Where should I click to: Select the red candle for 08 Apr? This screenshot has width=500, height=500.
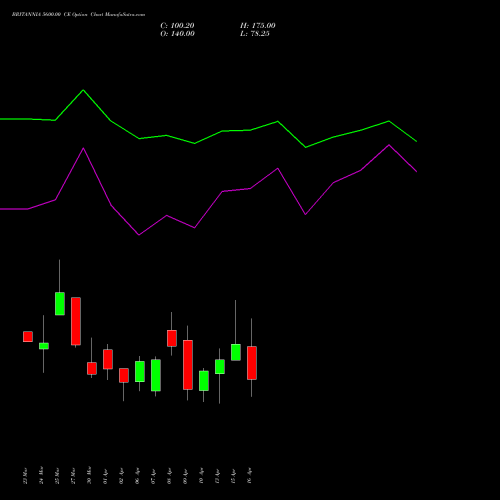coord(172,338)
